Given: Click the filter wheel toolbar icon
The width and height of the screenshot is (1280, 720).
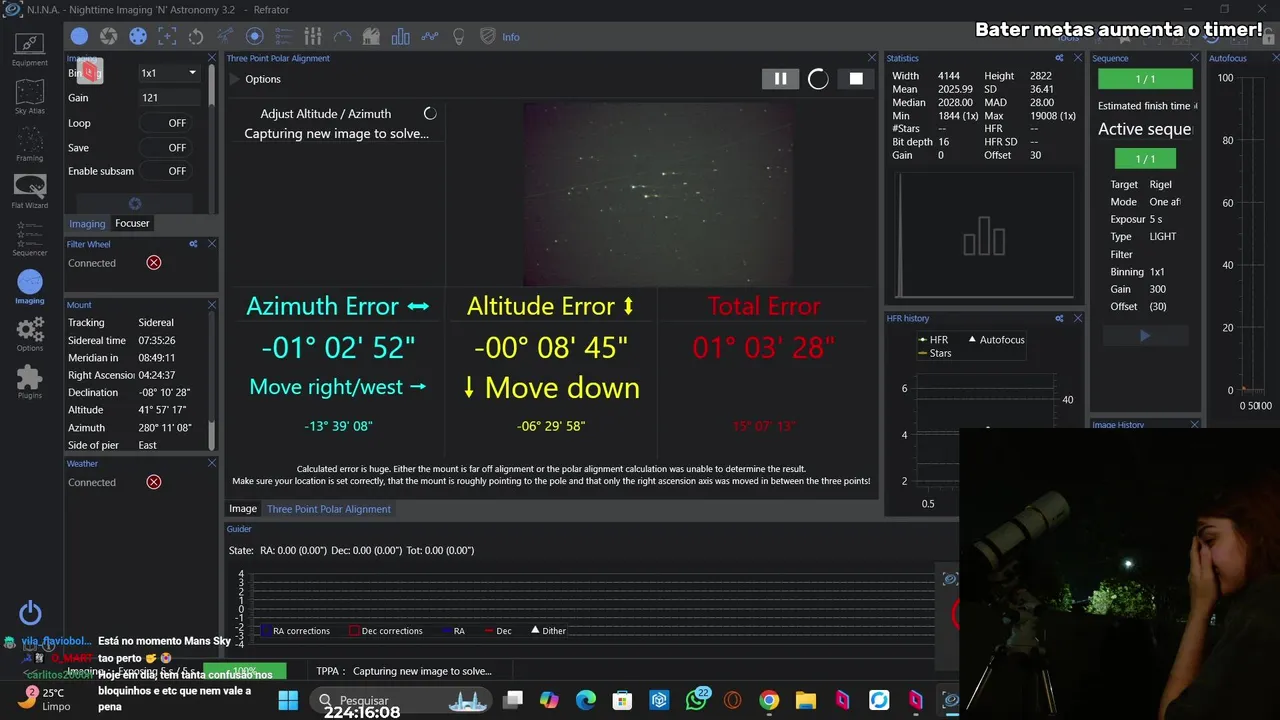Looking at the screenshot, I should coord(138,37).
